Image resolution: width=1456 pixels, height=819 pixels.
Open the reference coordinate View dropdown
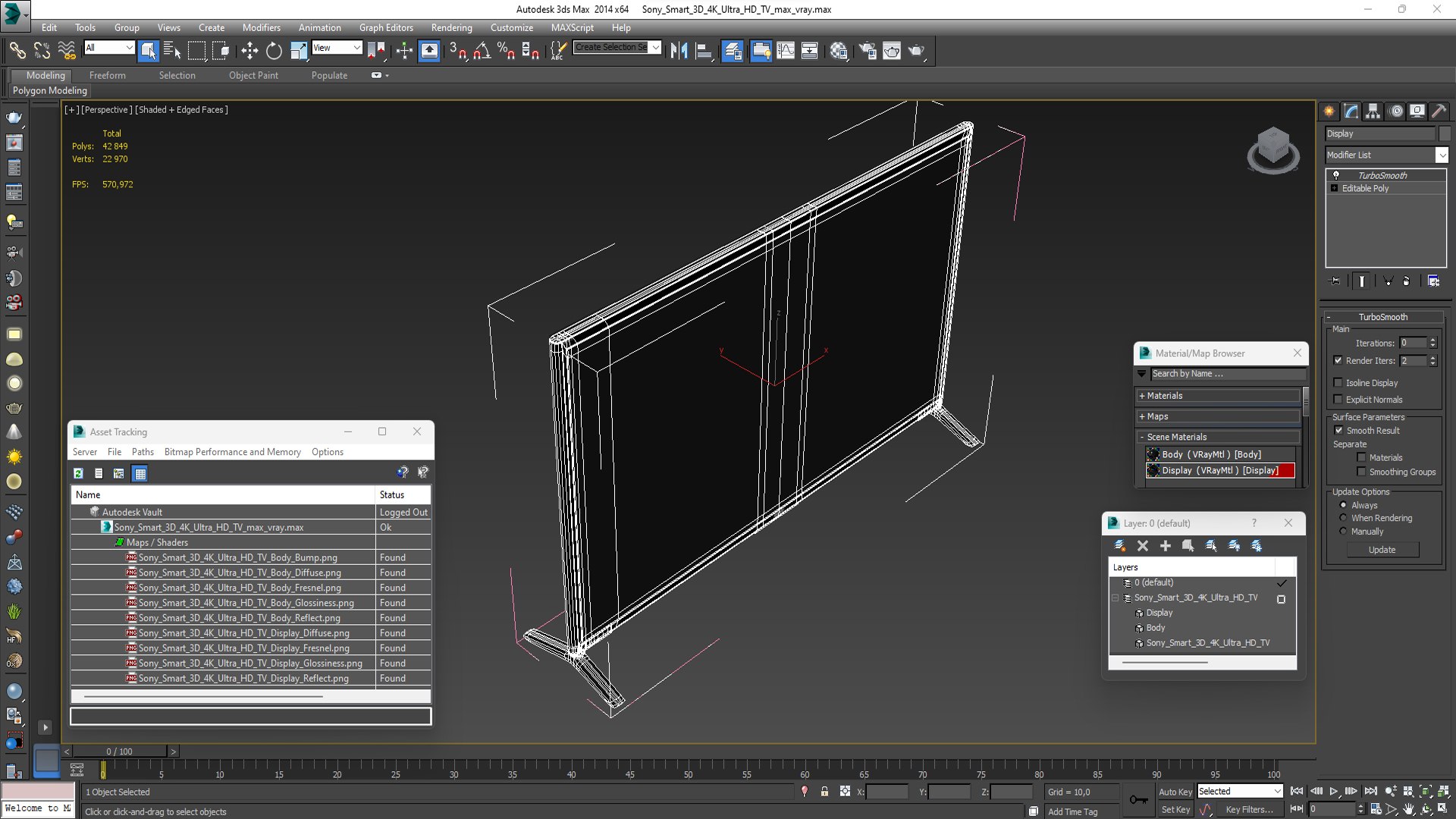pos(337,48)
